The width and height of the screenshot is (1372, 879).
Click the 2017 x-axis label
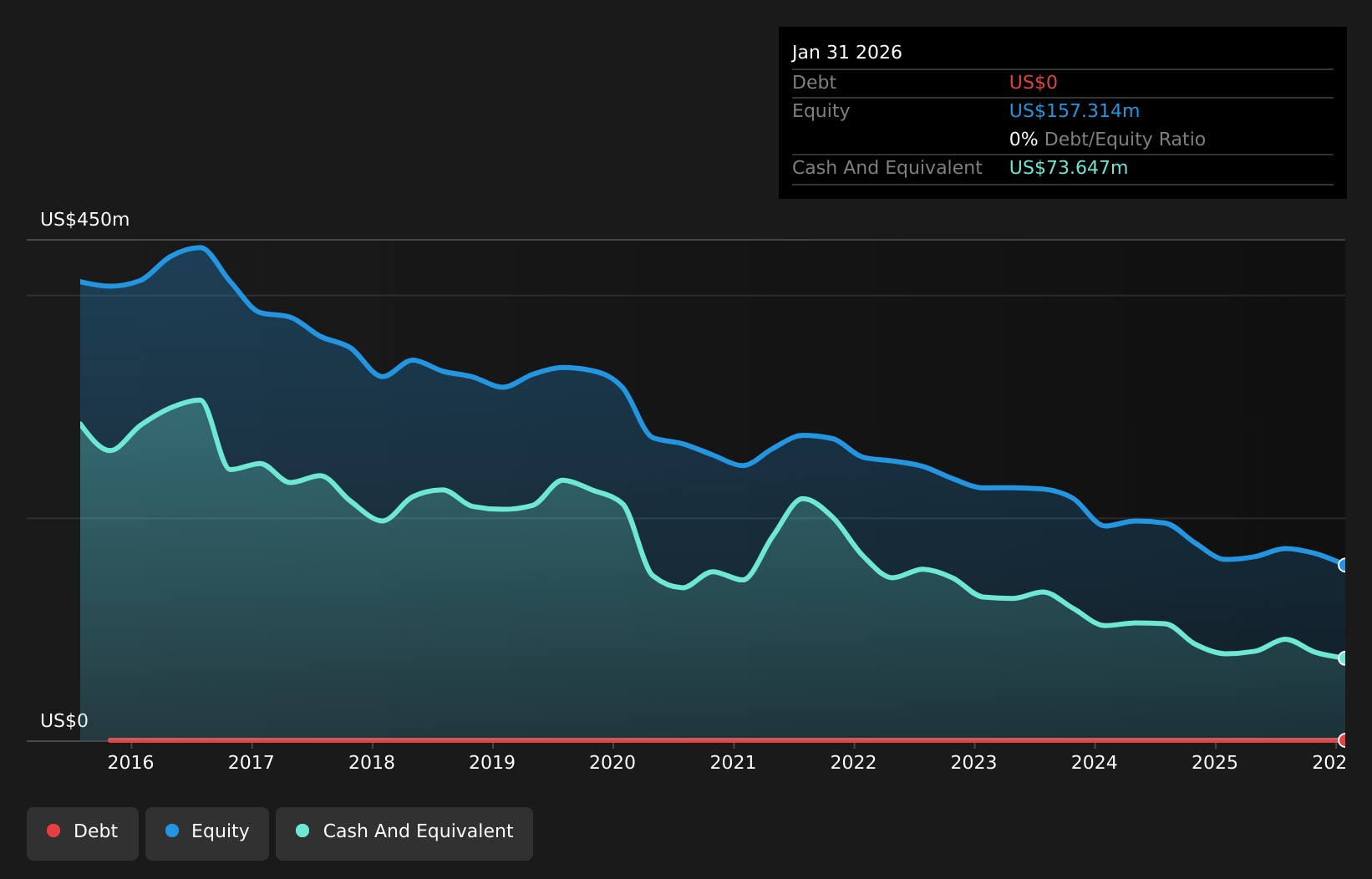pos(252,763)
